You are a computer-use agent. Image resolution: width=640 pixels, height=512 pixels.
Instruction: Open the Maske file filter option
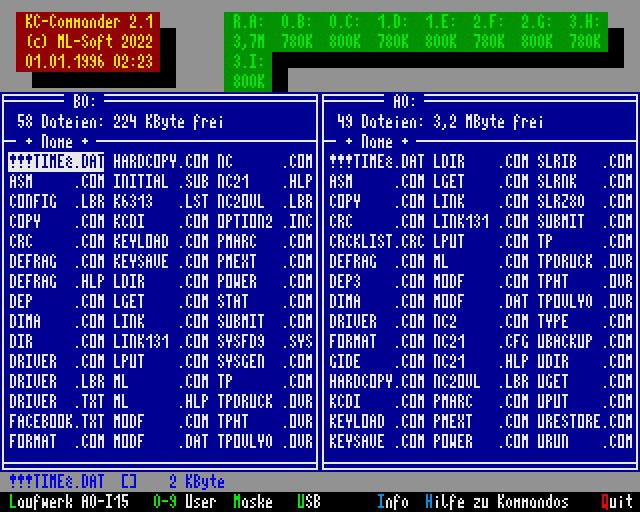(252, 502)
